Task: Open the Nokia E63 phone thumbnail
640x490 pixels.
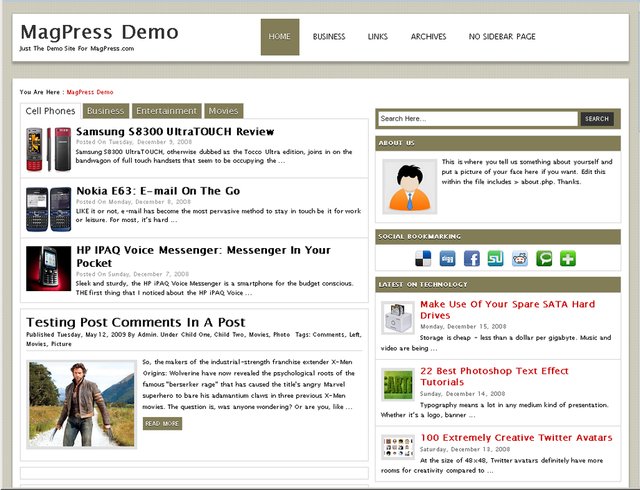Action: [48, 209]
